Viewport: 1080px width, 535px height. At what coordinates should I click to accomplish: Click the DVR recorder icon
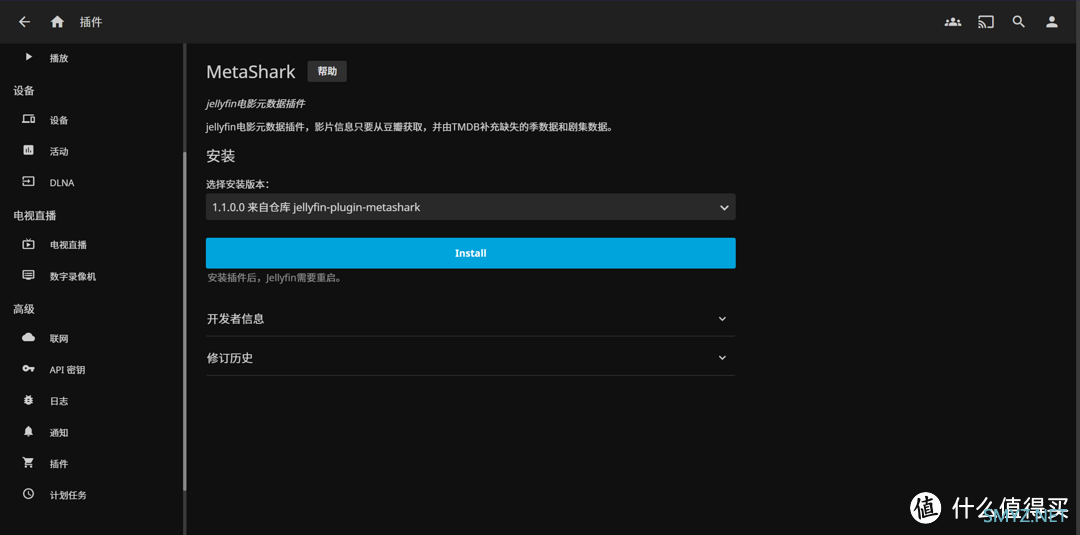[28, 275]
